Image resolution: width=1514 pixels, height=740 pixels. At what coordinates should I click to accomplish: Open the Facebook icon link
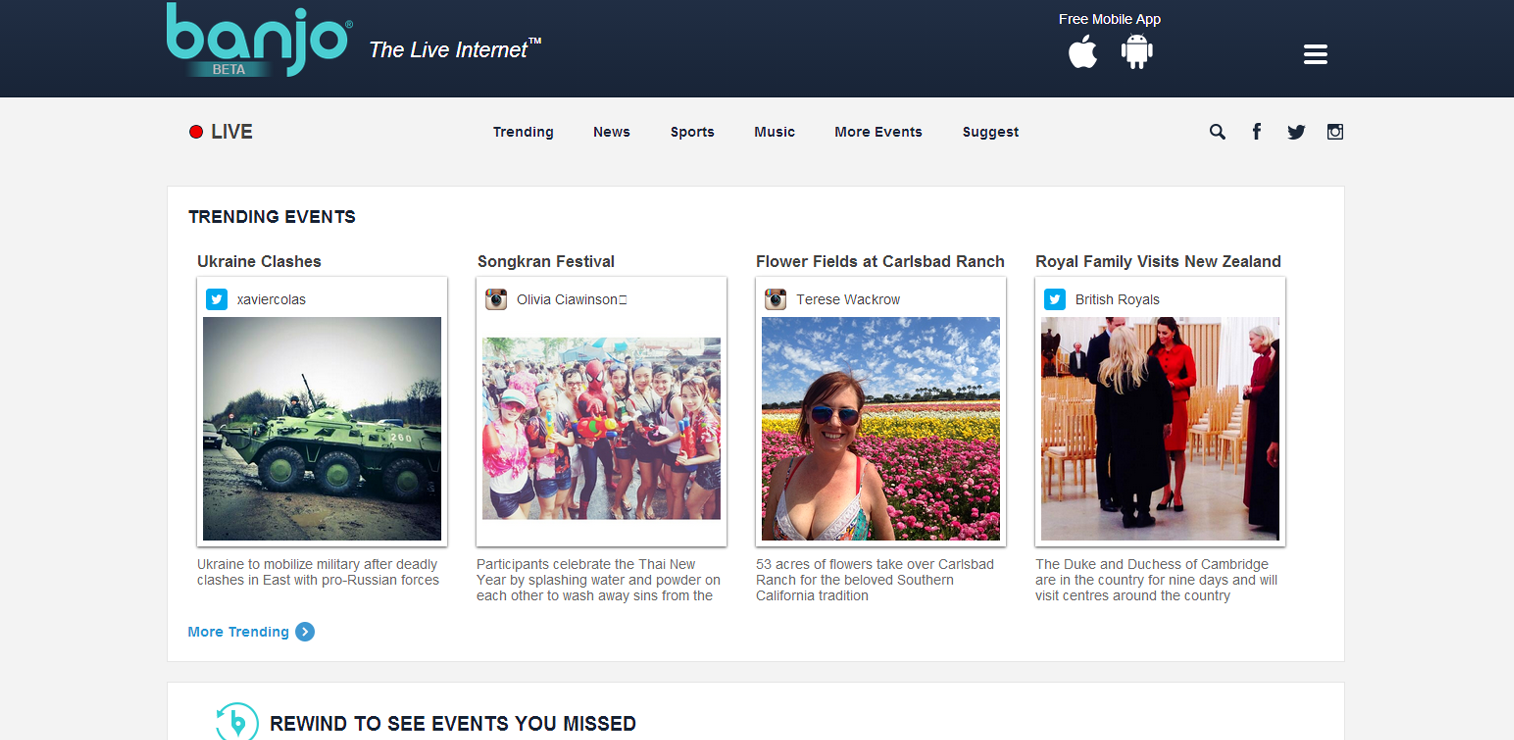click(x=1257, y=132)
